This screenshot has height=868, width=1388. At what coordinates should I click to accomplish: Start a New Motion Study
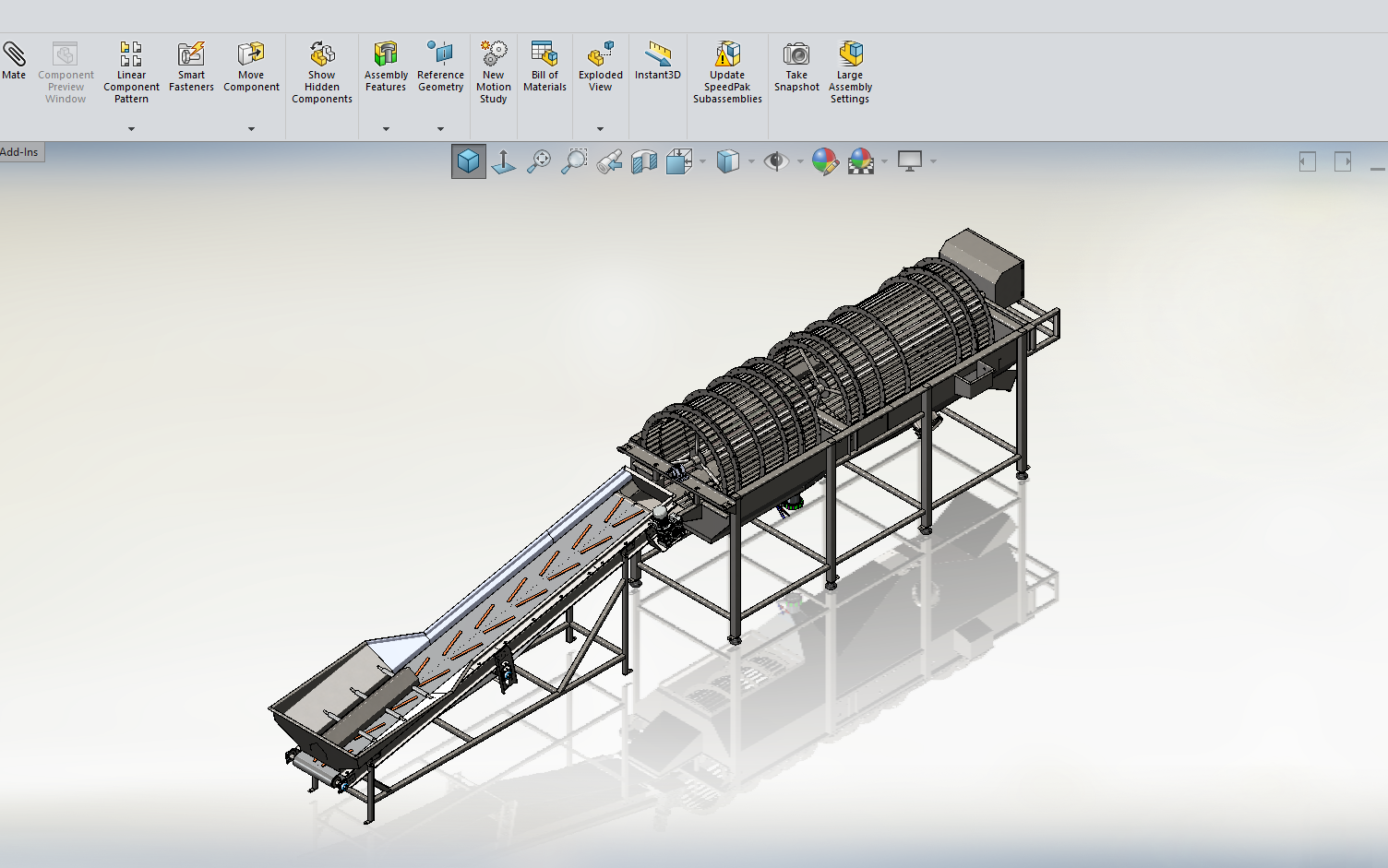tap(494, 72)
